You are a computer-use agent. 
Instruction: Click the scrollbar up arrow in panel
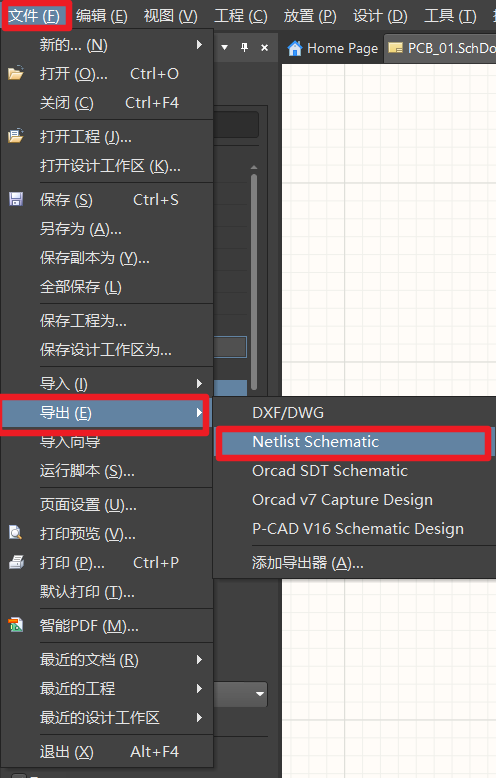click(x=254, y=167)
